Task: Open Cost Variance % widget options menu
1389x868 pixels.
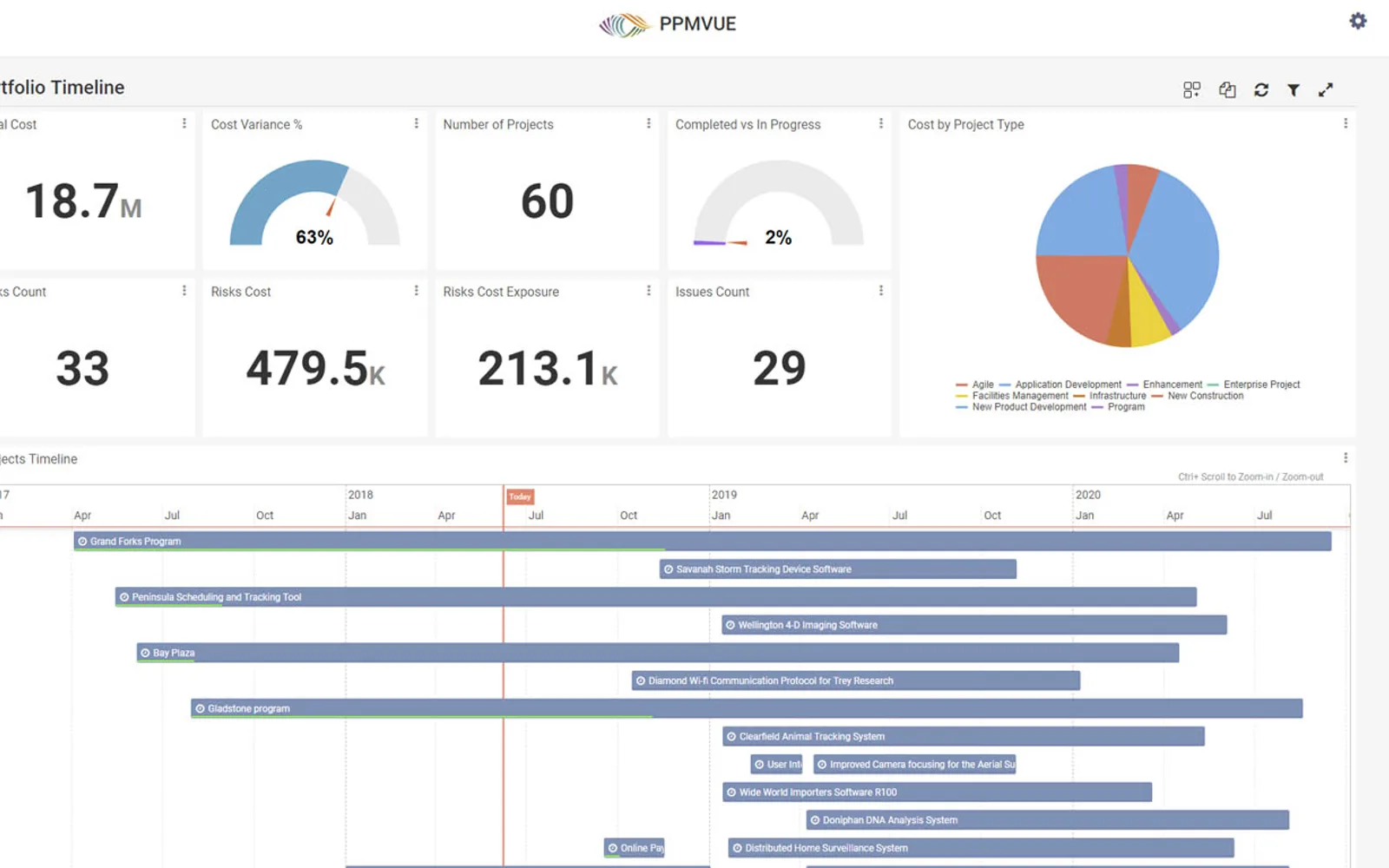Action: [x=416, y=123]
